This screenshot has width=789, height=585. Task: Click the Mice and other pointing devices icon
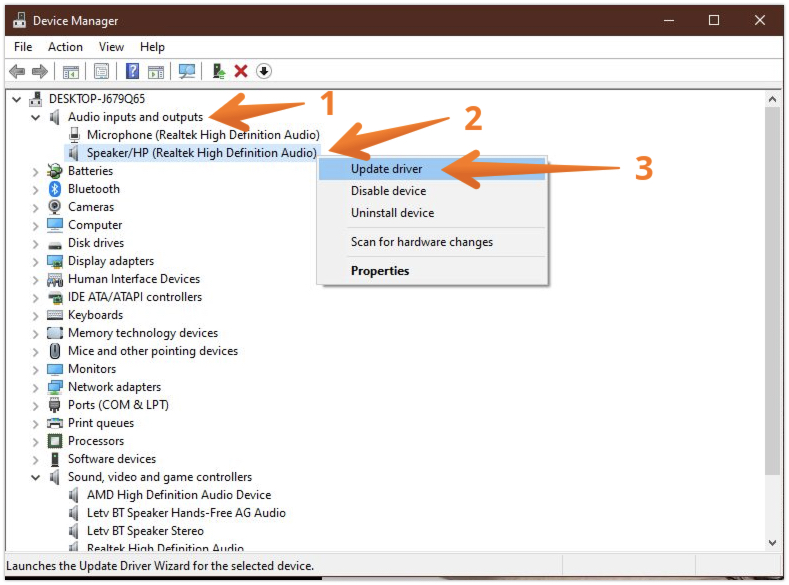point(55,351)
